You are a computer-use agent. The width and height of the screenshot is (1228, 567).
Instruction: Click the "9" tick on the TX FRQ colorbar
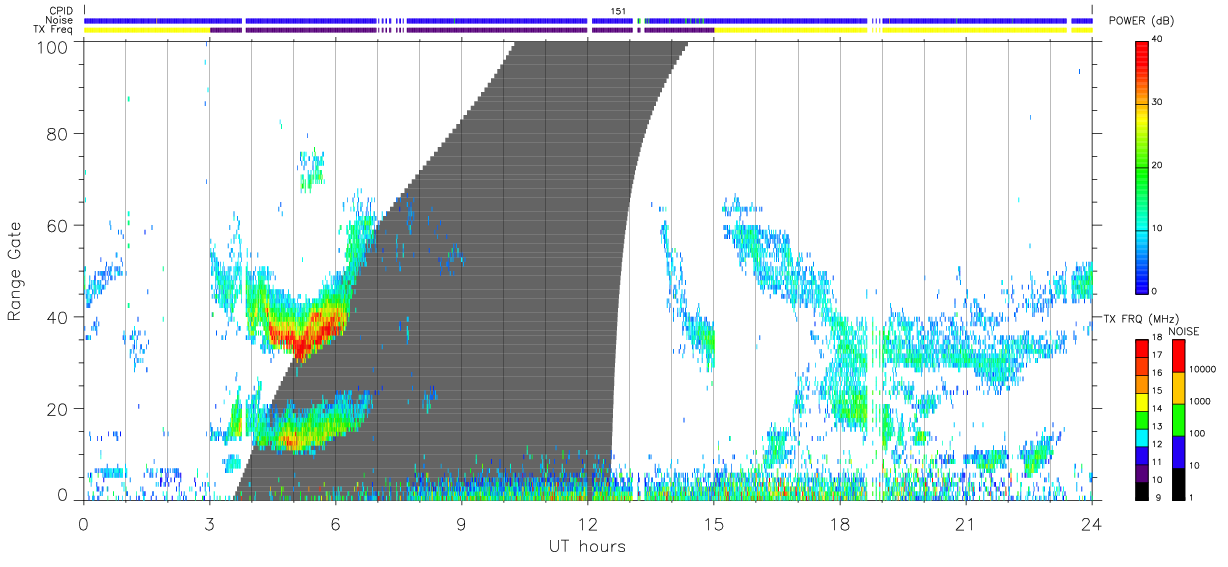1156,497
